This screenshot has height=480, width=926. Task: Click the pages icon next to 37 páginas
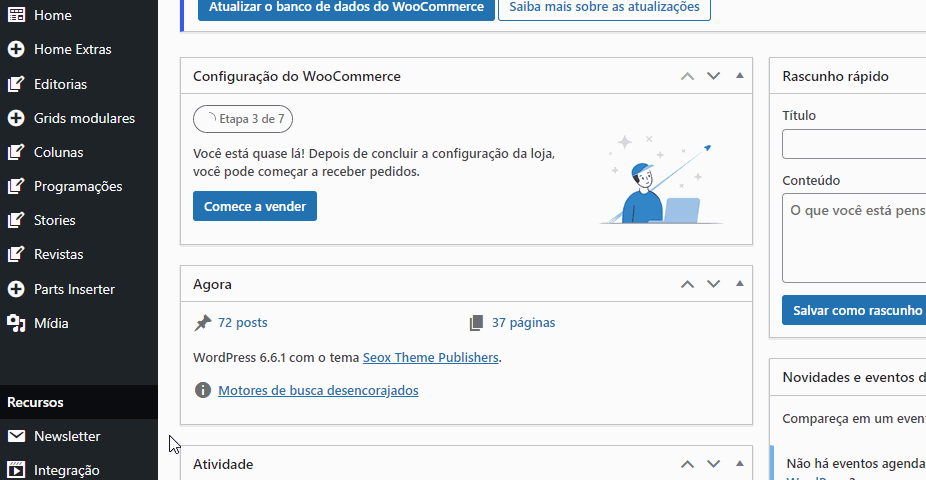[x=476, y=323]
